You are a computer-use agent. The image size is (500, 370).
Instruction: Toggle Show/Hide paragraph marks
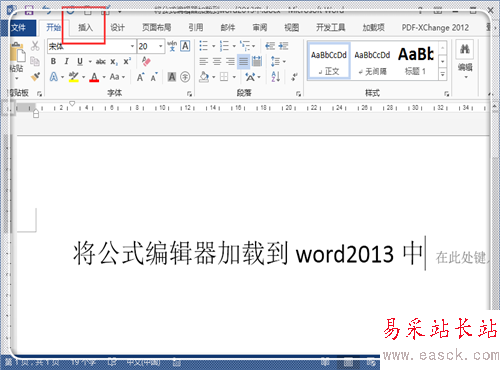pyautogui.click(x=294, y=77)
